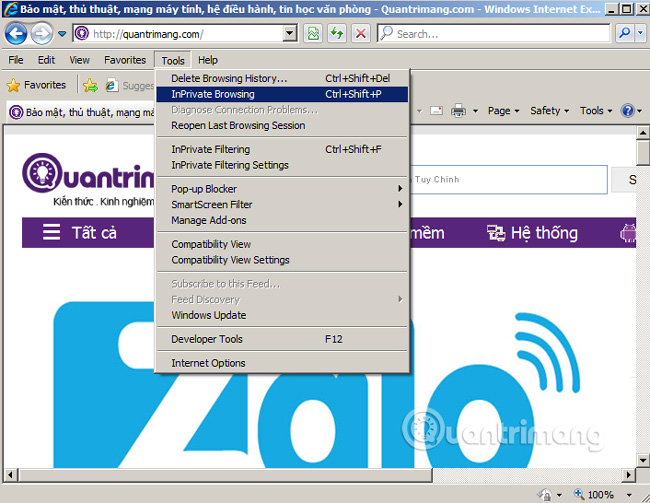Screen dimensions: 650x503
Task: Open the Page command bar menu
Action: [503, 111]
